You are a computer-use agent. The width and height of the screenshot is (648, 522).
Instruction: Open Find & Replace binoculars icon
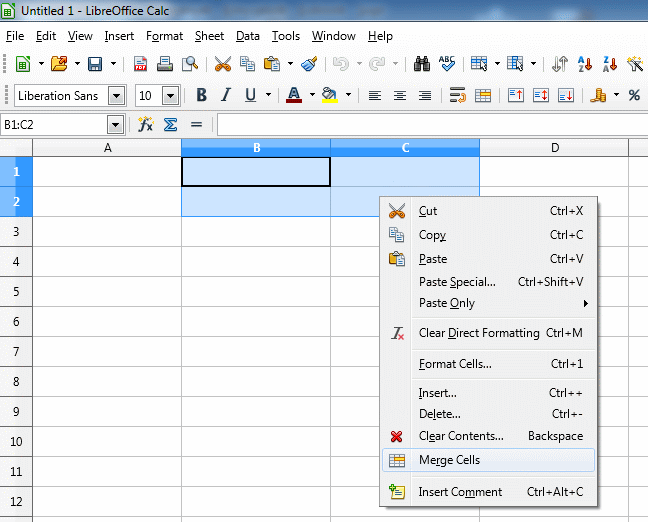pos(421,64)
